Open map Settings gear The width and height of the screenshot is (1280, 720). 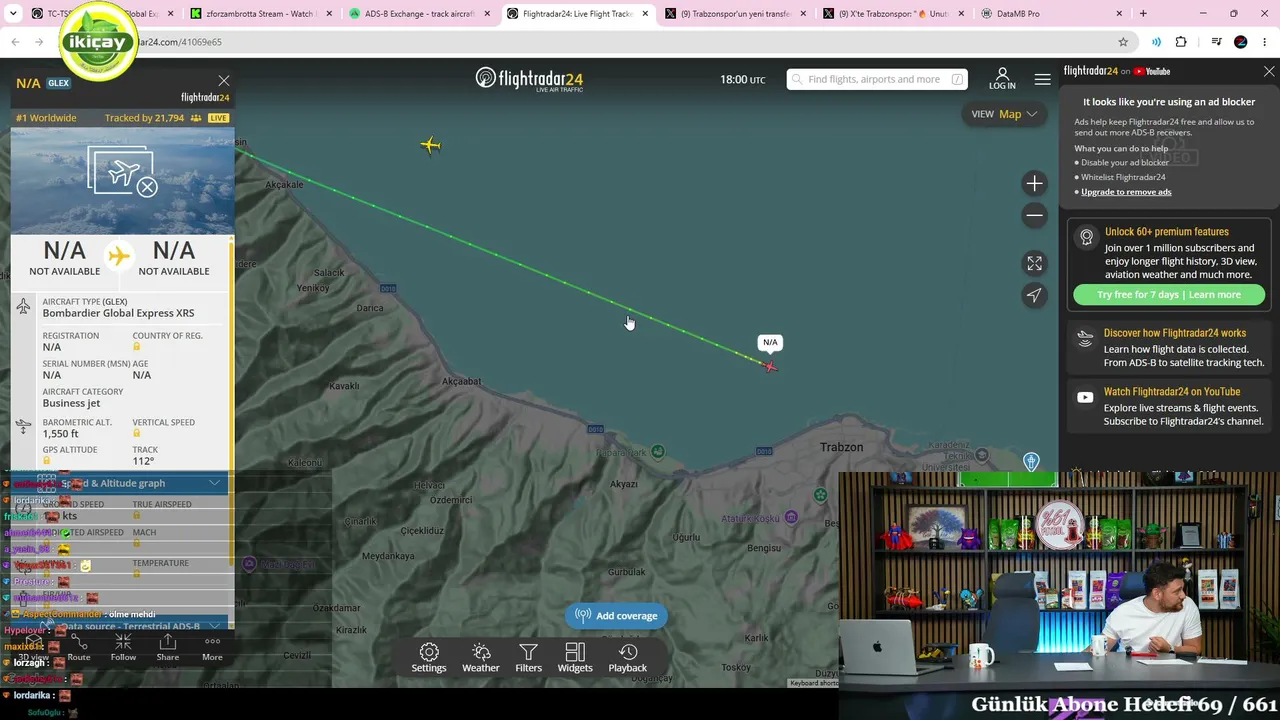[x=429, y=658]
